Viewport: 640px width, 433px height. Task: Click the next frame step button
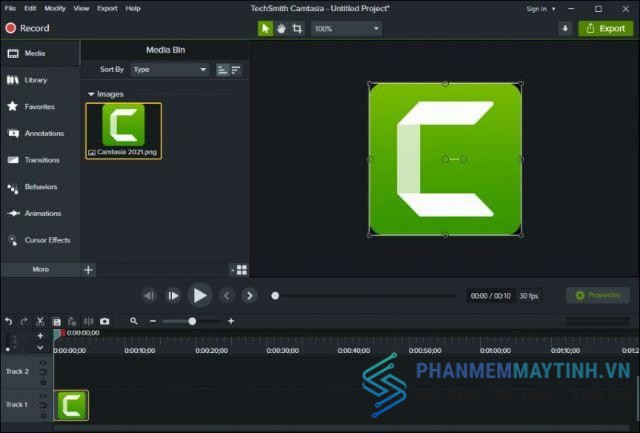pyautogui.click(x=173, y=295)
